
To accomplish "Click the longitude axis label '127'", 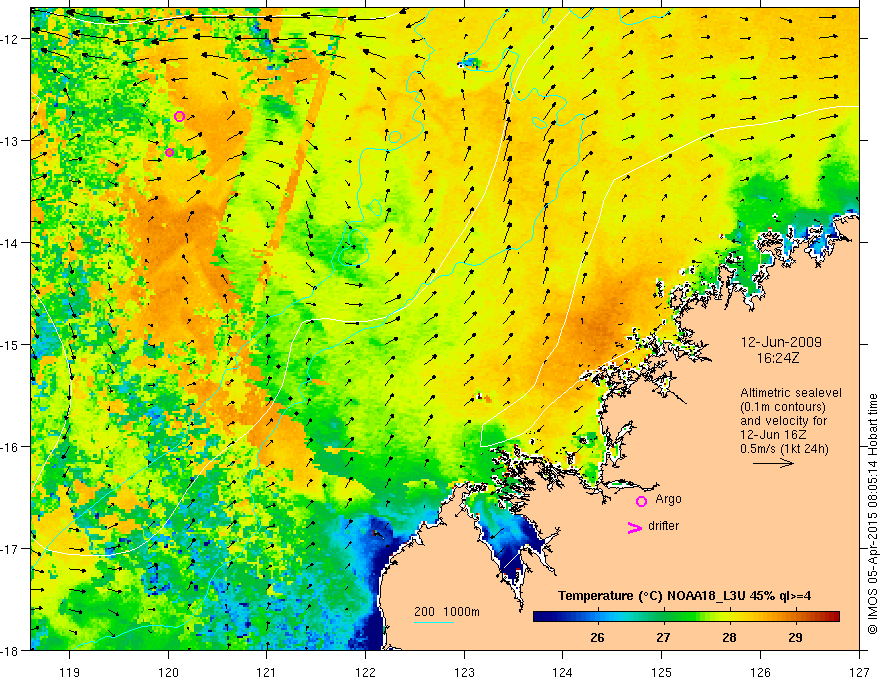I will 859,672.
